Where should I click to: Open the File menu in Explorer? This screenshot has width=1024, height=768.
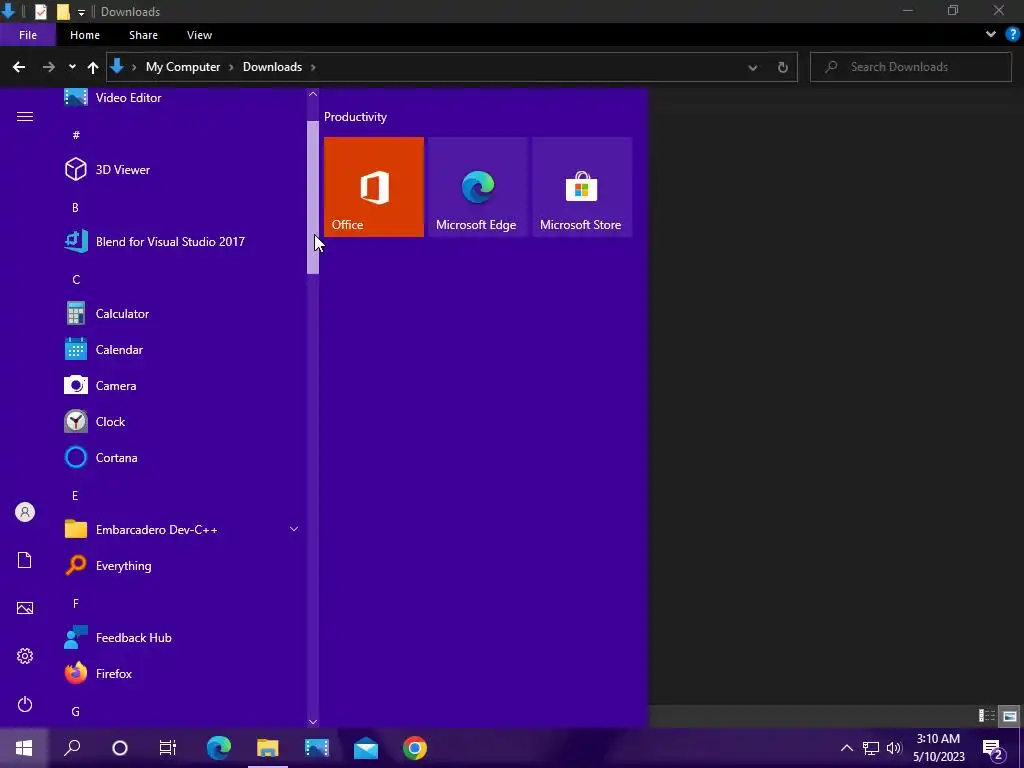(x=28, y=35)
